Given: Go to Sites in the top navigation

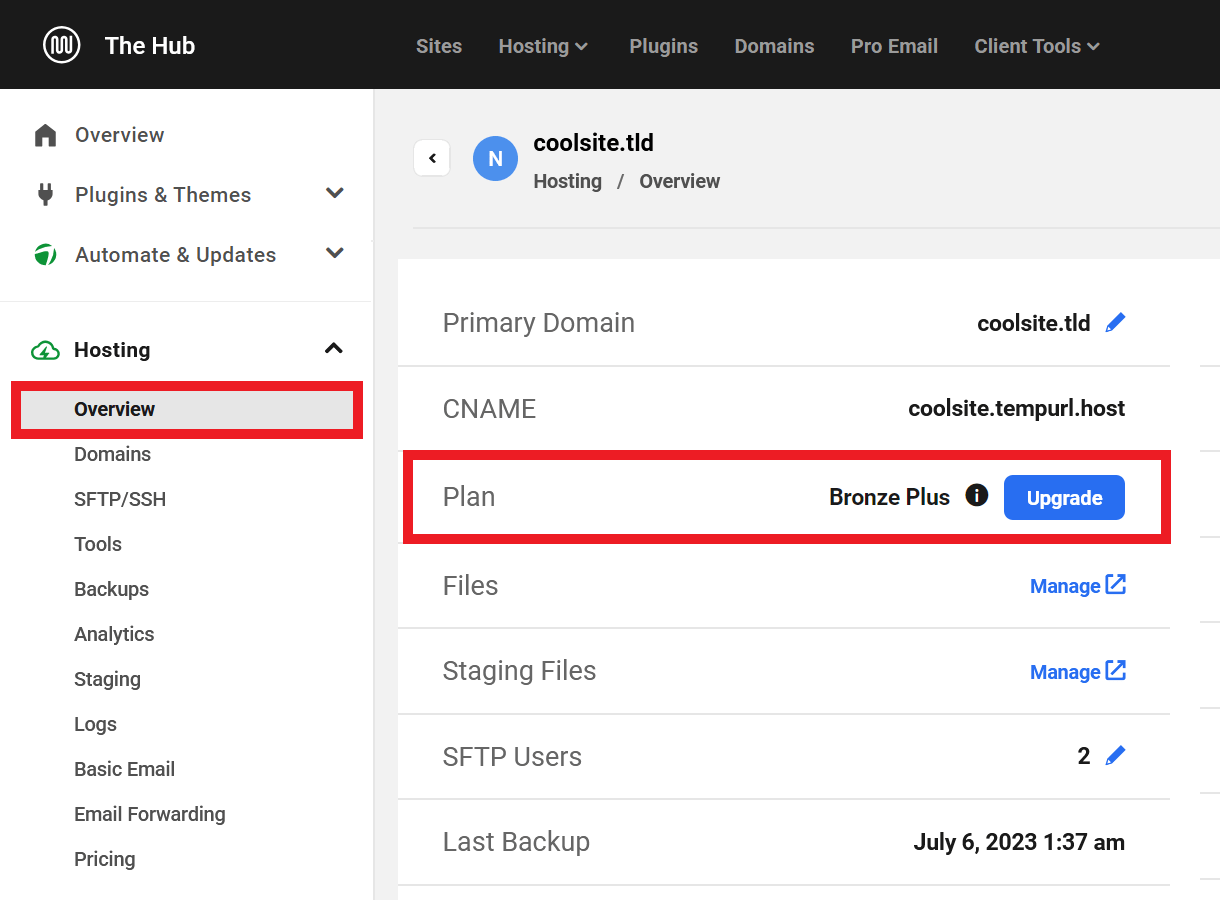Looking at the screenshot, I should [439, 46].
